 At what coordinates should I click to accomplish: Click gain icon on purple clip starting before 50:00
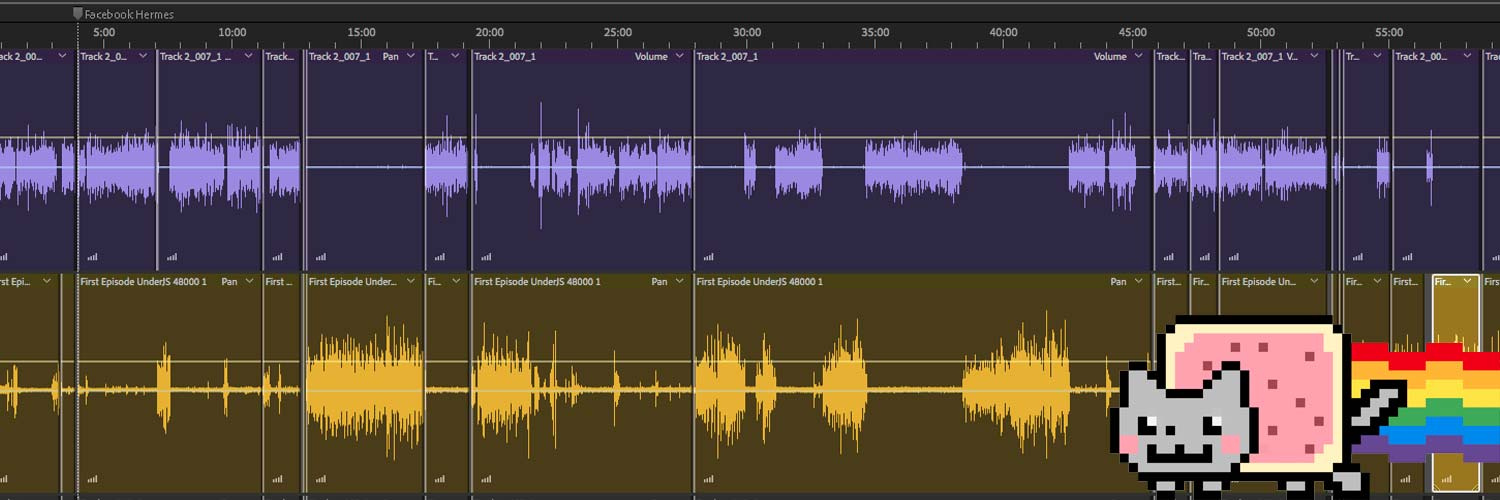pos(1232,257)
